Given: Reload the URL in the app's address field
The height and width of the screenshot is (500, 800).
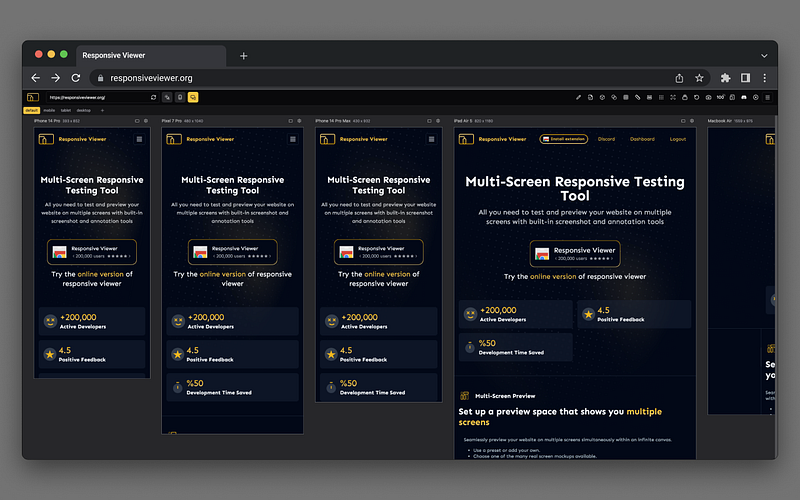Looking at the screenshot, I should pyautogui.click(x=153, y=97).
